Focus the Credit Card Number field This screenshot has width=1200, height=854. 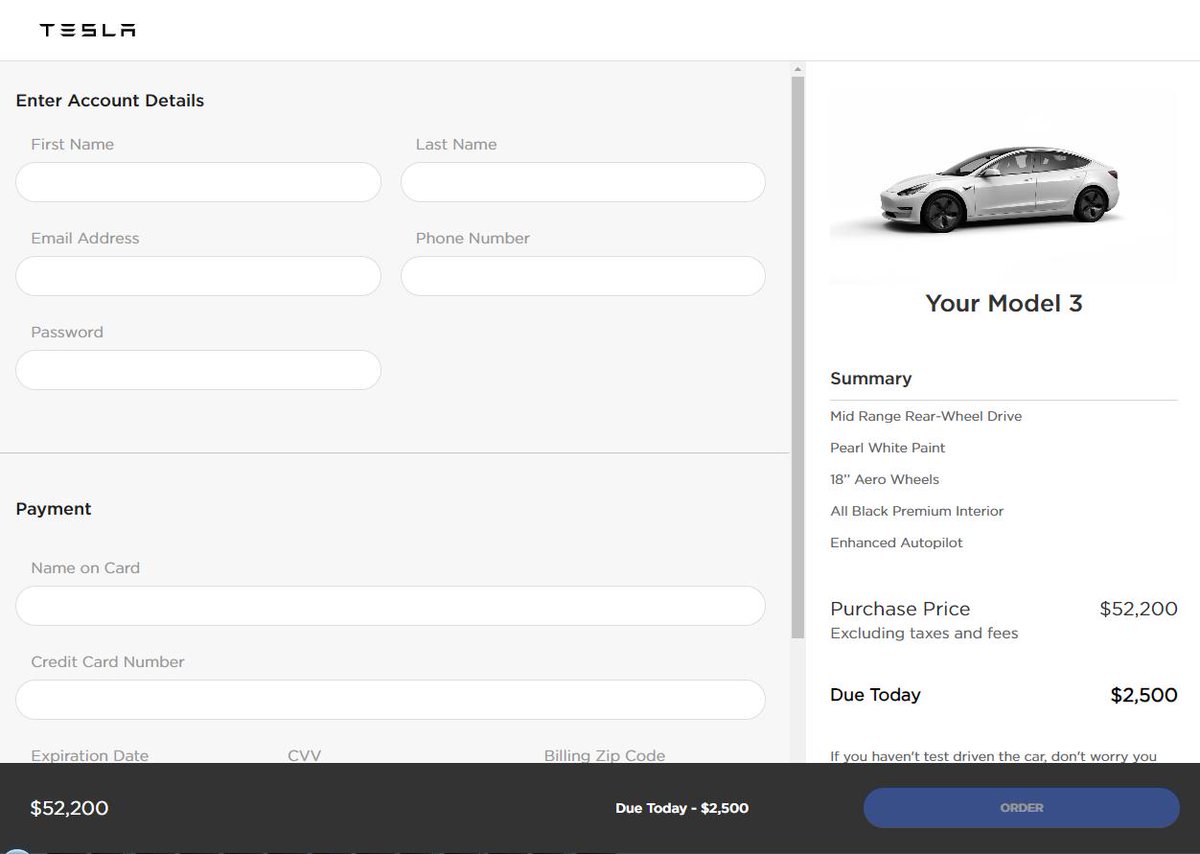coord(390,700)
